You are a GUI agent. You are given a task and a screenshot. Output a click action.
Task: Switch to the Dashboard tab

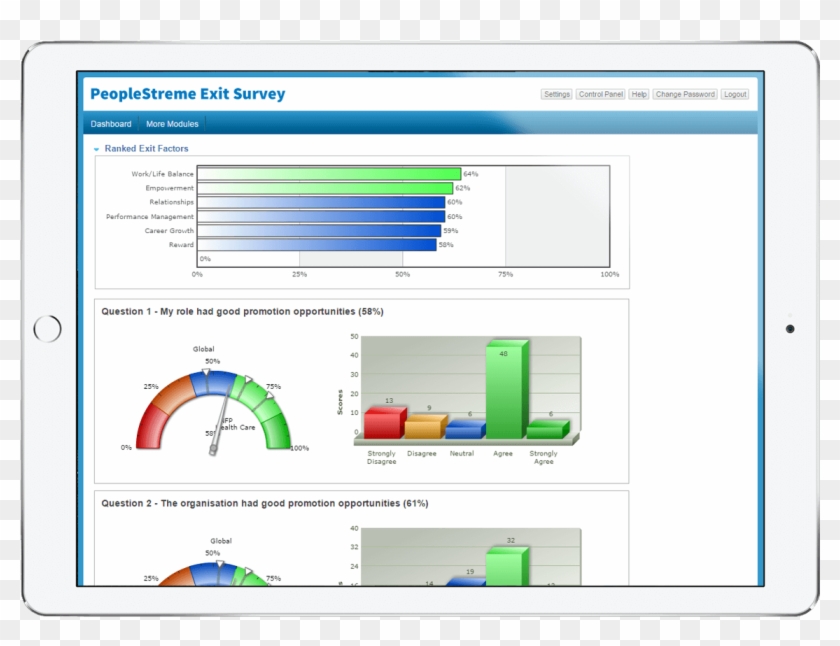click(x=111, y=124)
